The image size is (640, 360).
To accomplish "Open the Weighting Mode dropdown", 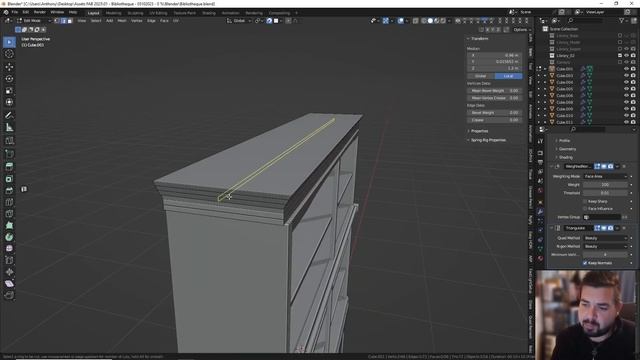I will click(x=605, y=176).
